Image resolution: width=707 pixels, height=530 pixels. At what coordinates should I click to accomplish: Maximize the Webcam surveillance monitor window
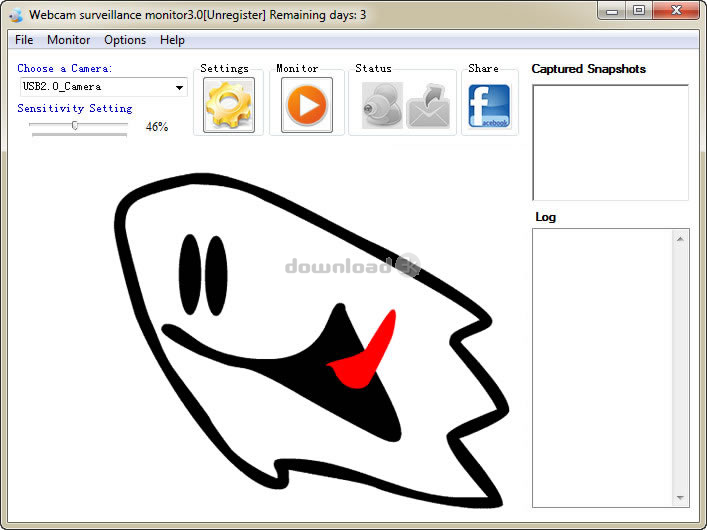point(639,11)
